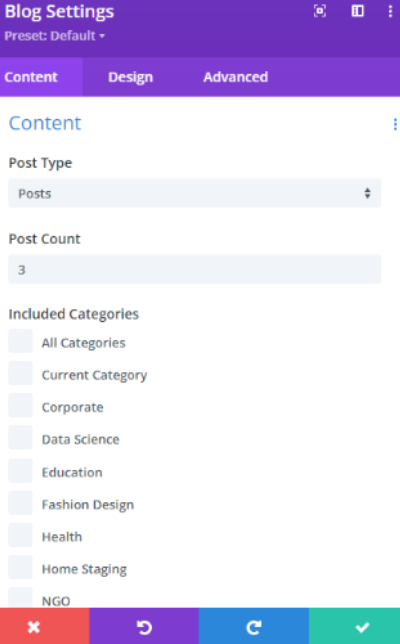Open the Advanced tab
This screenshot has width=400, height=644.
coord(236,77)
